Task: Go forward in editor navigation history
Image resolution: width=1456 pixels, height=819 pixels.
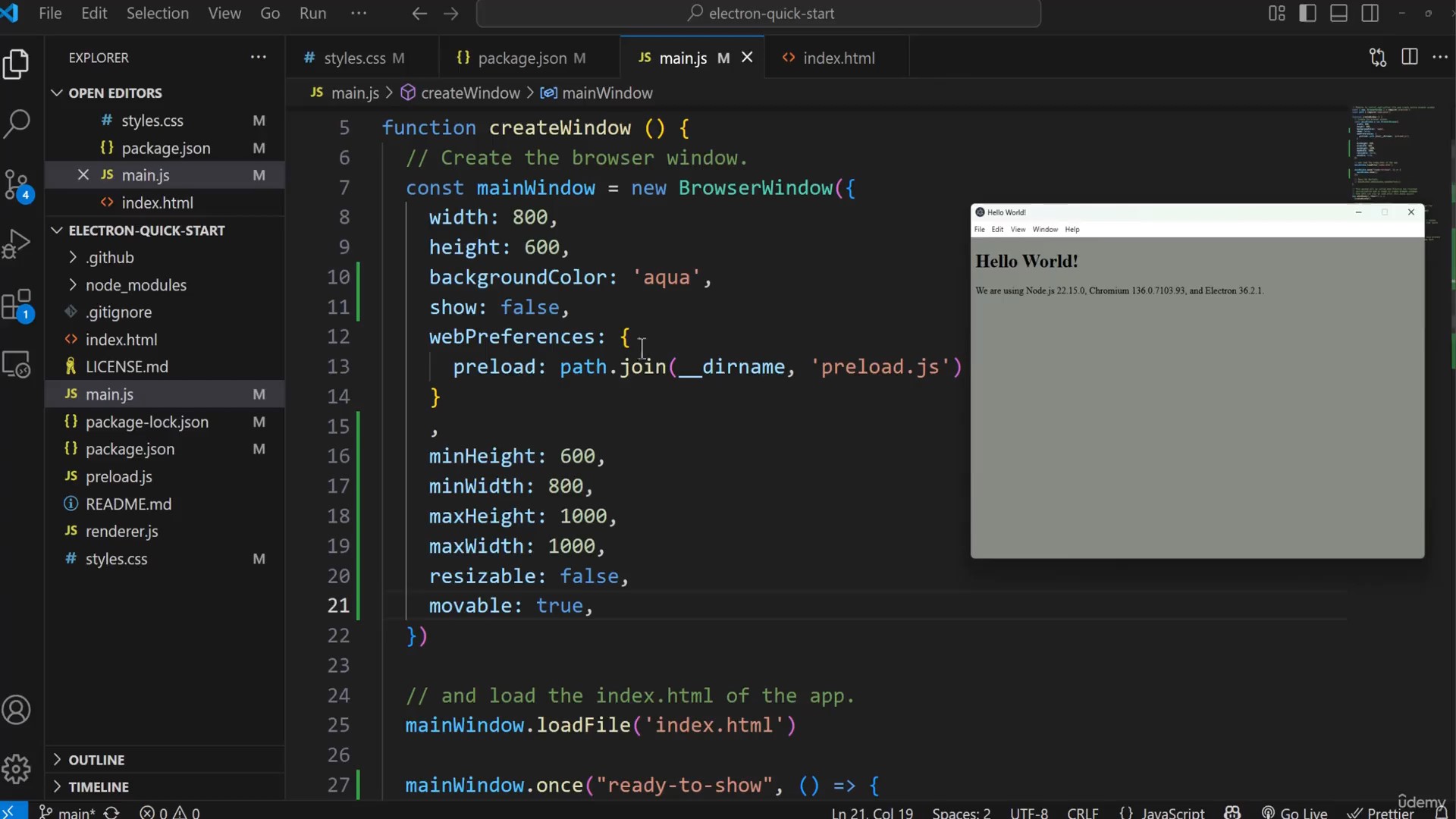Action: click(451, 14)
